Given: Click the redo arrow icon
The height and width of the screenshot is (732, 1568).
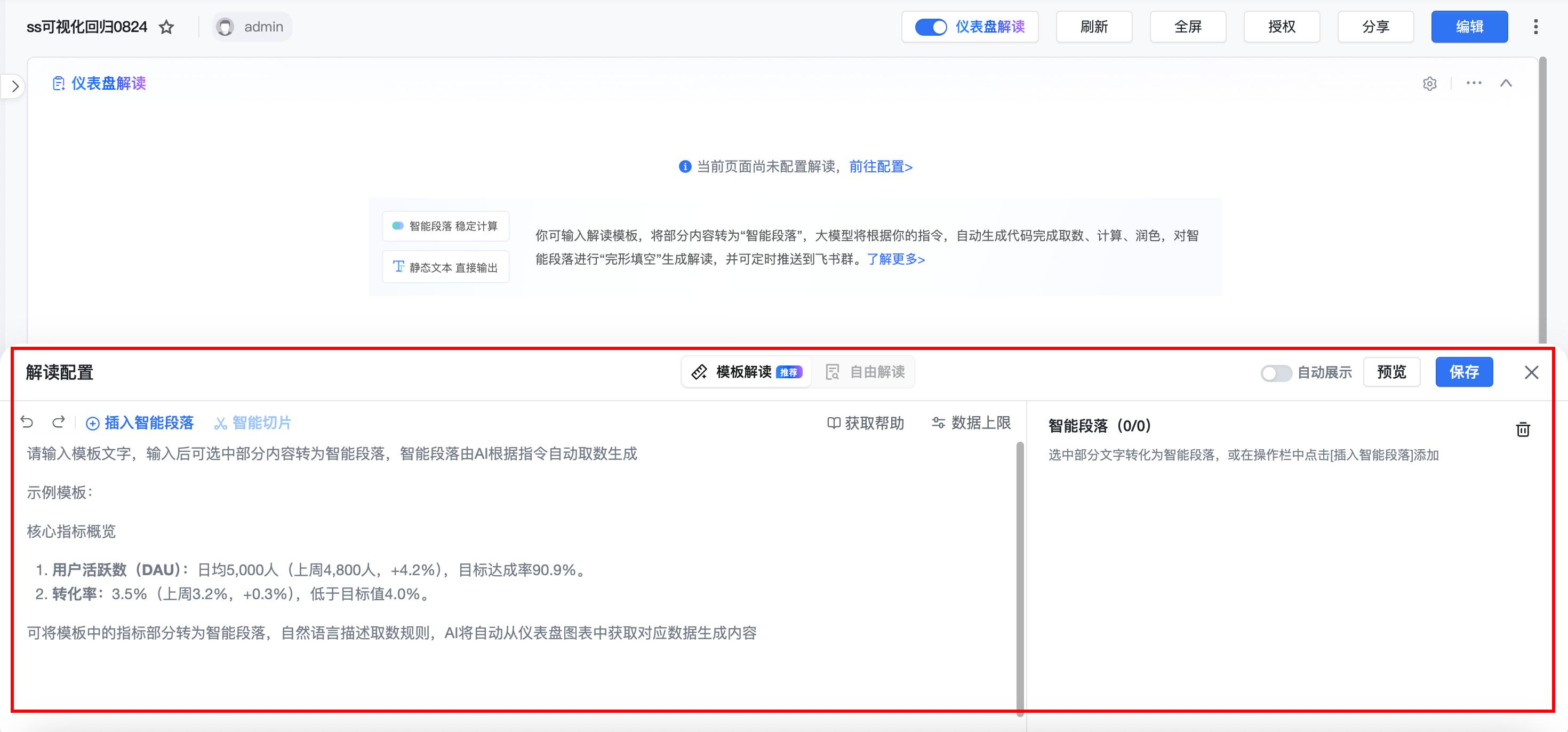Looking at the screenshot, I should coord(59,421).
